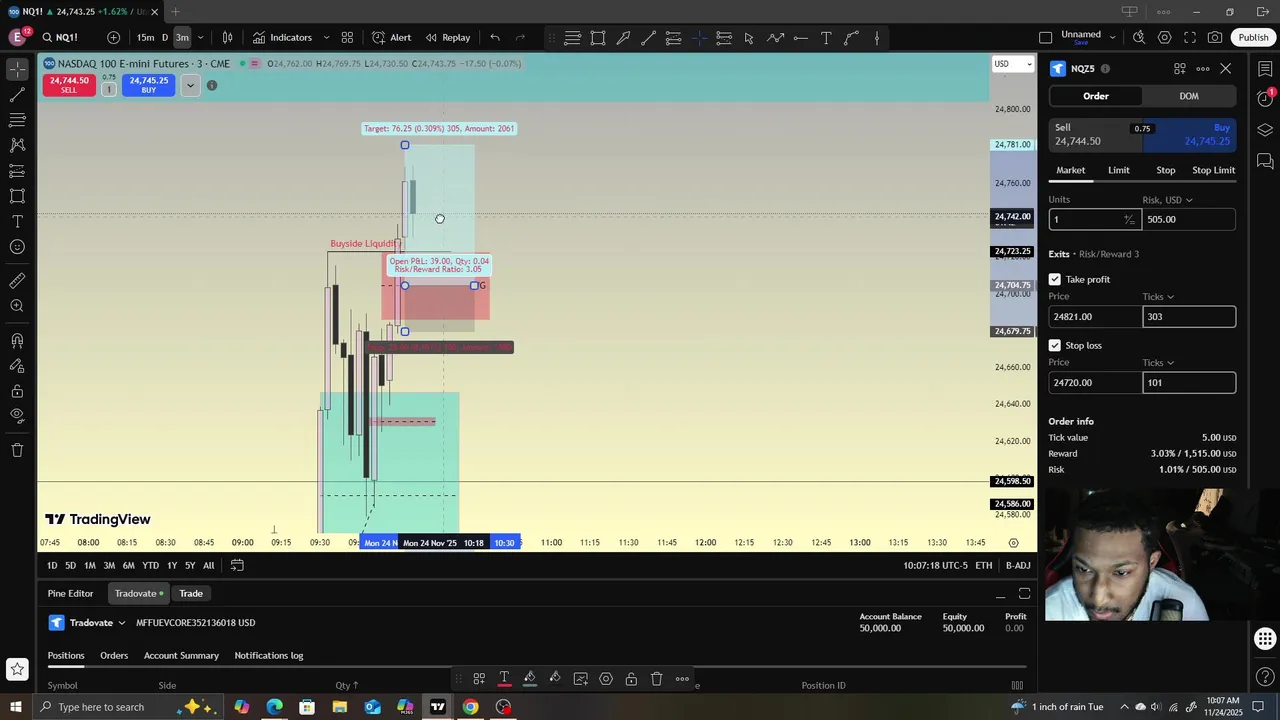Open the watchlist icon in right sidebar
1280x720 pixels.
(1265, 69)
